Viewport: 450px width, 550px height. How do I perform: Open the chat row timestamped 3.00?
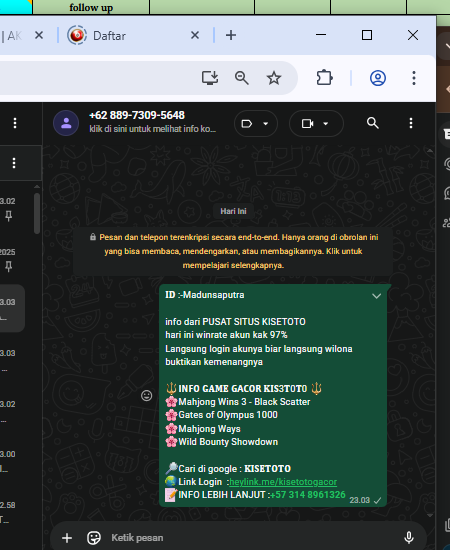(x=12, y=461)
